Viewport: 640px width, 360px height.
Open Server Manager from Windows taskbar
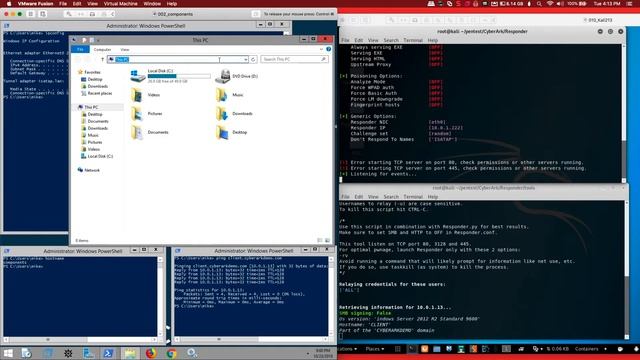click(x=89, y=353)
